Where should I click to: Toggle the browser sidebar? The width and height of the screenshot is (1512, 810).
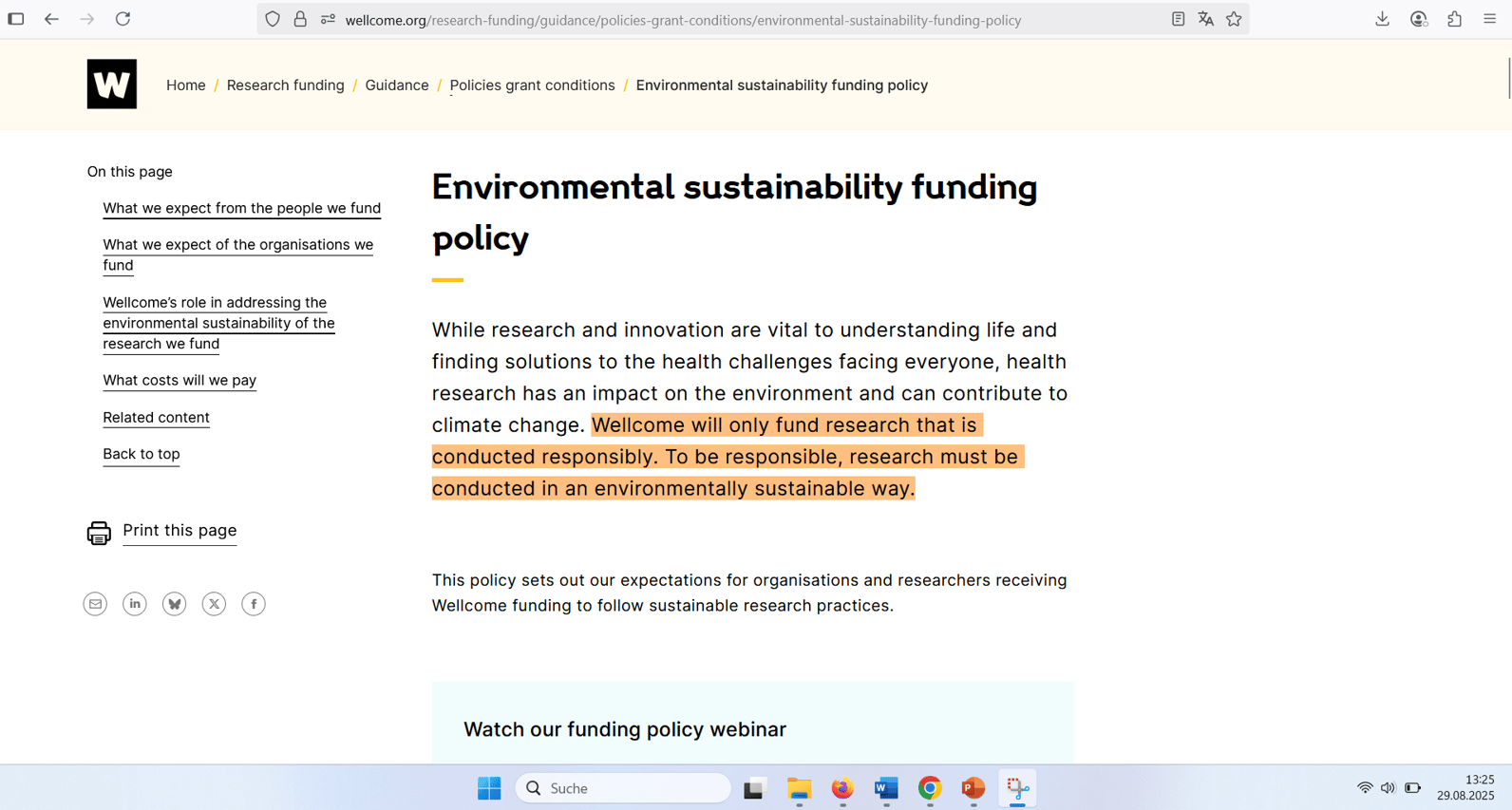[x=16, y=19]
